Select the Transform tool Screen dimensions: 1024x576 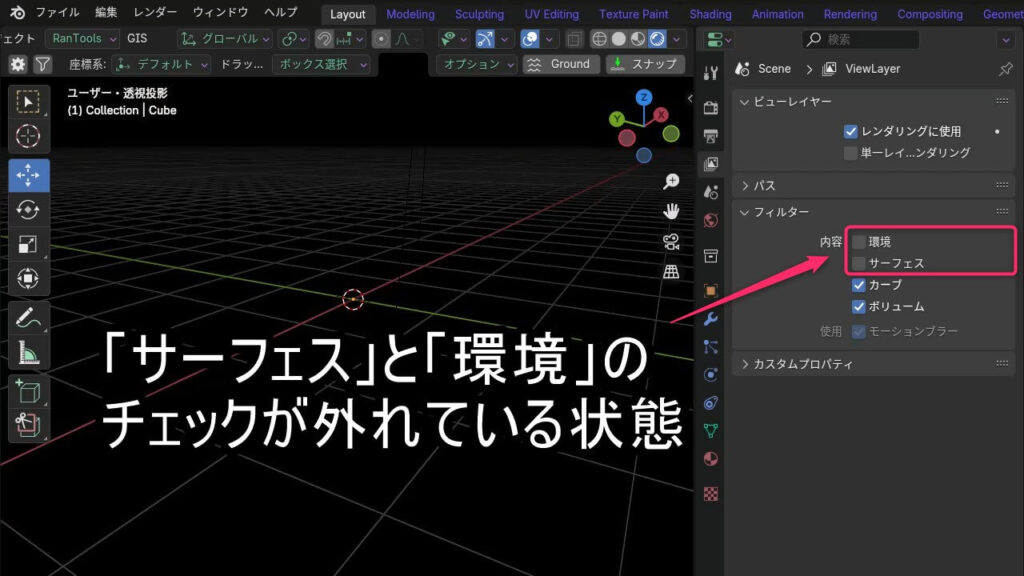point(28,279)
